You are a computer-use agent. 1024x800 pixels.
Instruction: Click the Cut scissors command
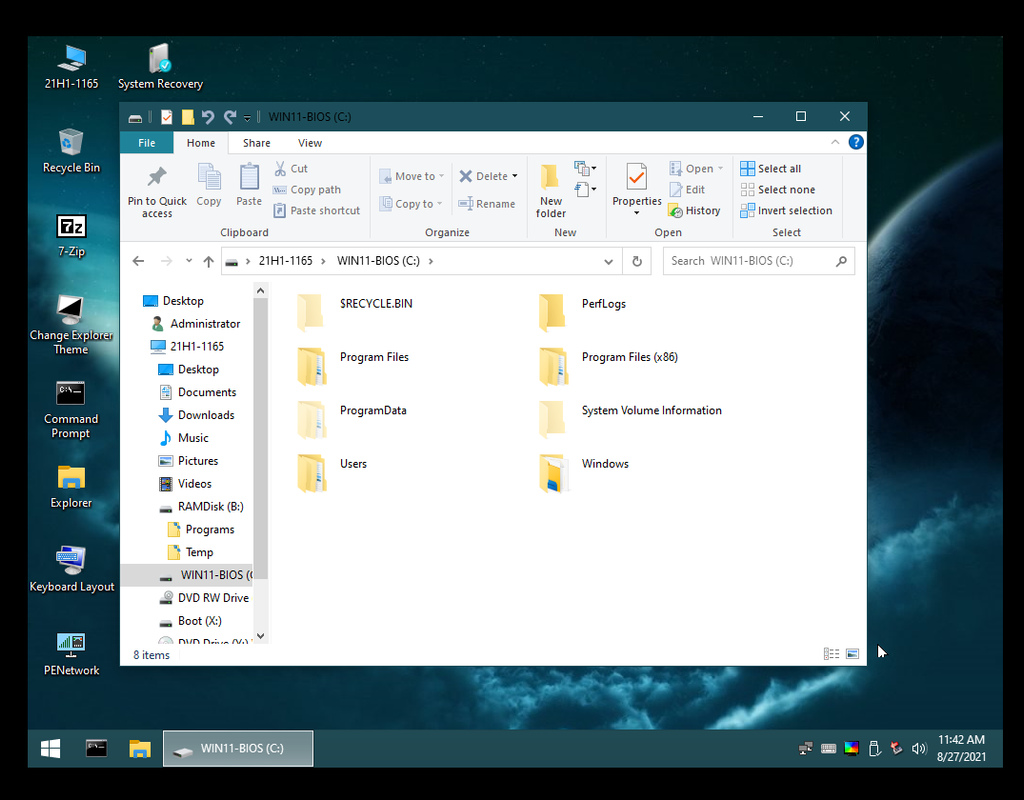290,168
